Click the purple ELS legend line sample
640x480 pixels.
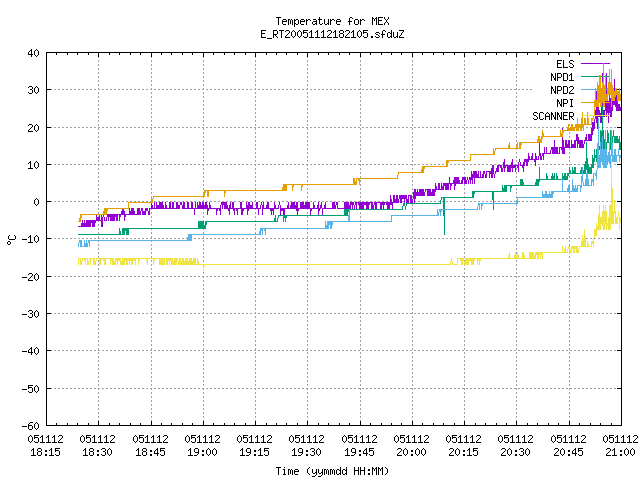(595, 64)
